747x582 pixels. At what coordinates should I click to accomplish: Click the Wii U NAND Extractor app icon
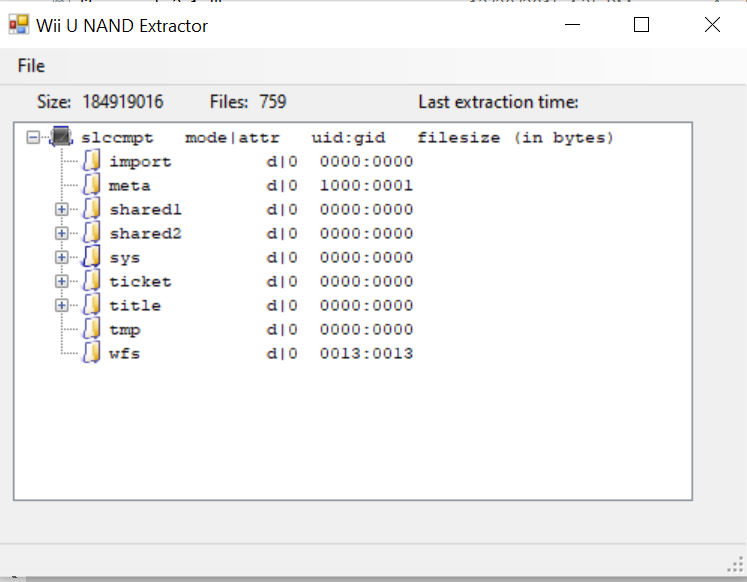[x=19, y=25]
